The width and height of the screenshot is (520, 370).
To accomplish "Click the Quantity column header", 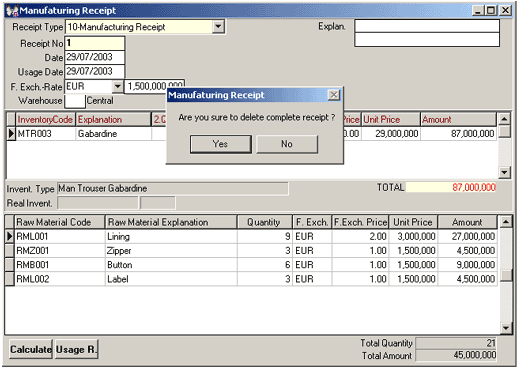I will coord(265,222).
